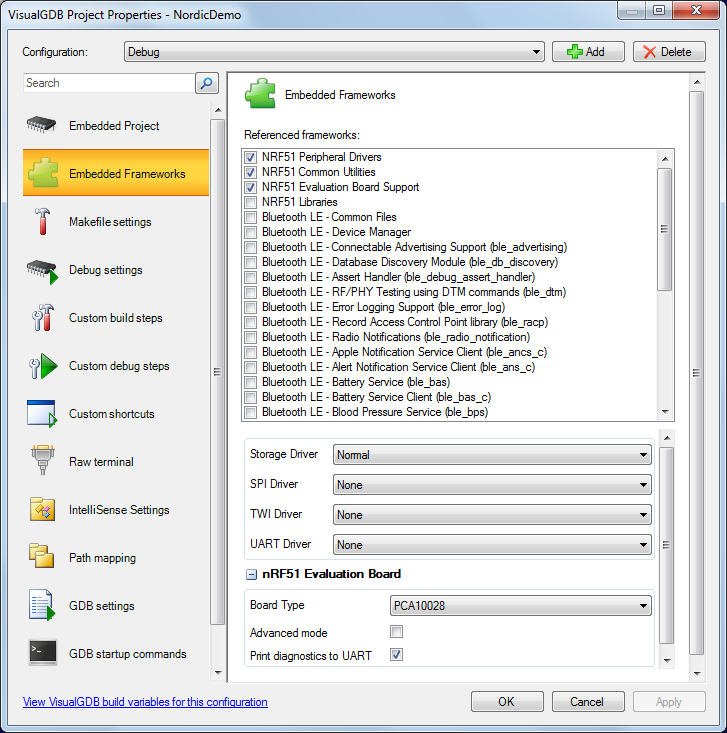Go to Makefile settings page
This screenshot has height=733, width=727.
point(115,222)
